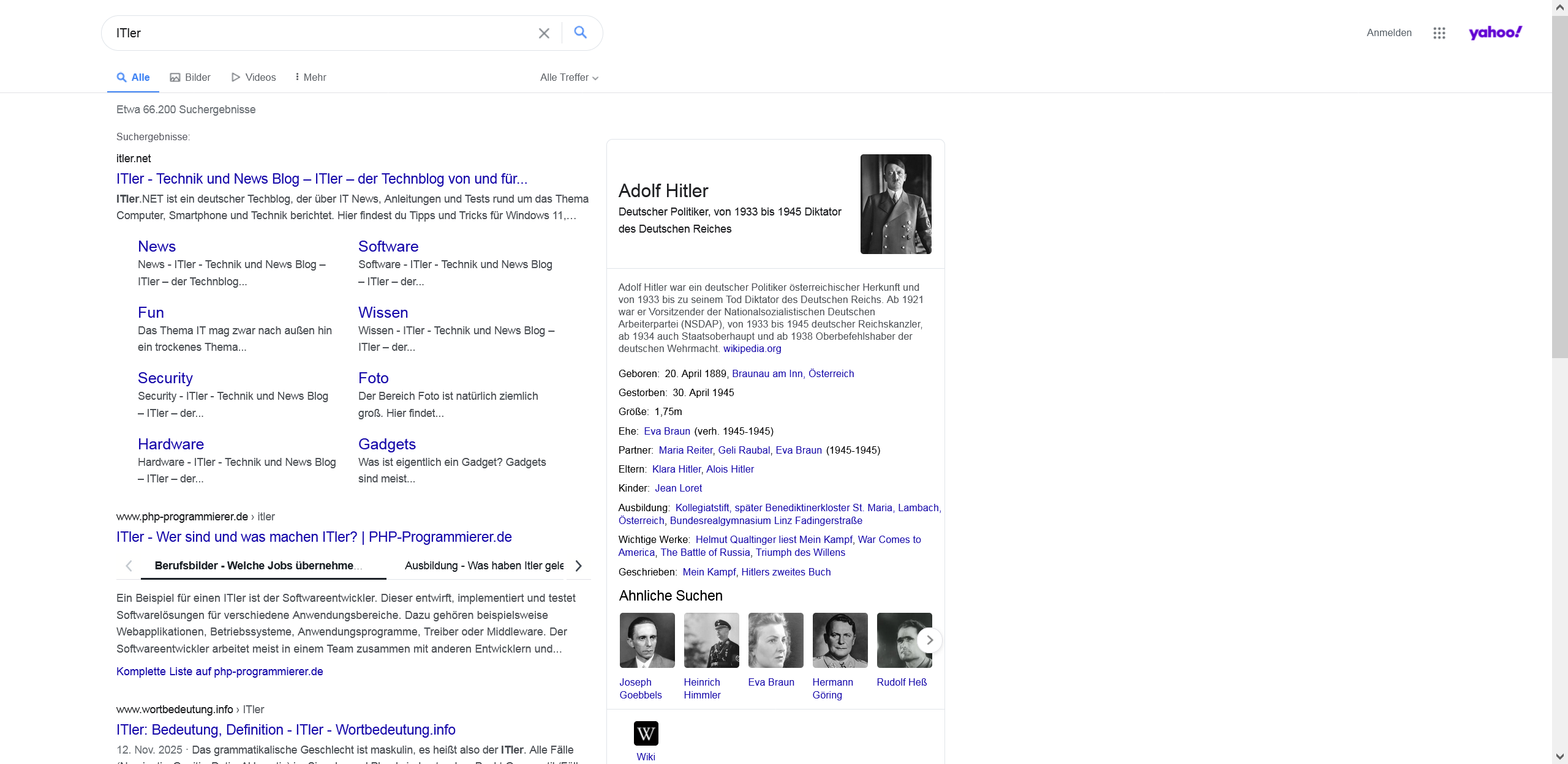This screenshot has height=764, width=1568.
Task: Click the Heinrich Himmler thumbnail
Action: (711, 640)
